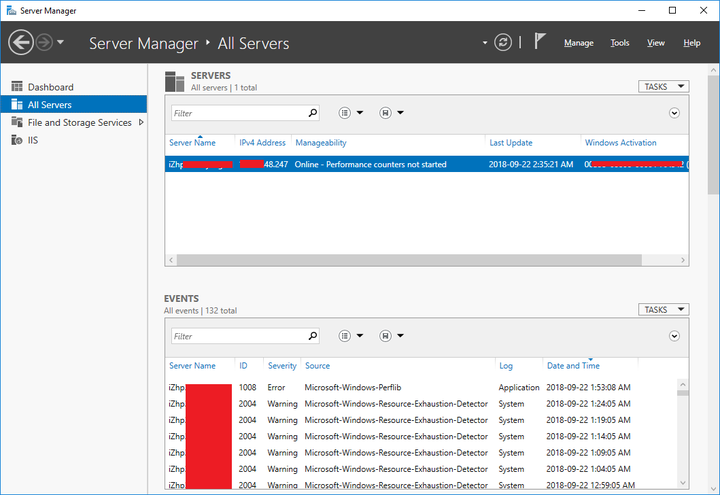Open File and Storage Services
Viewport: 720px width, 495px height.
pyautogui.click(x=79, y=122)
